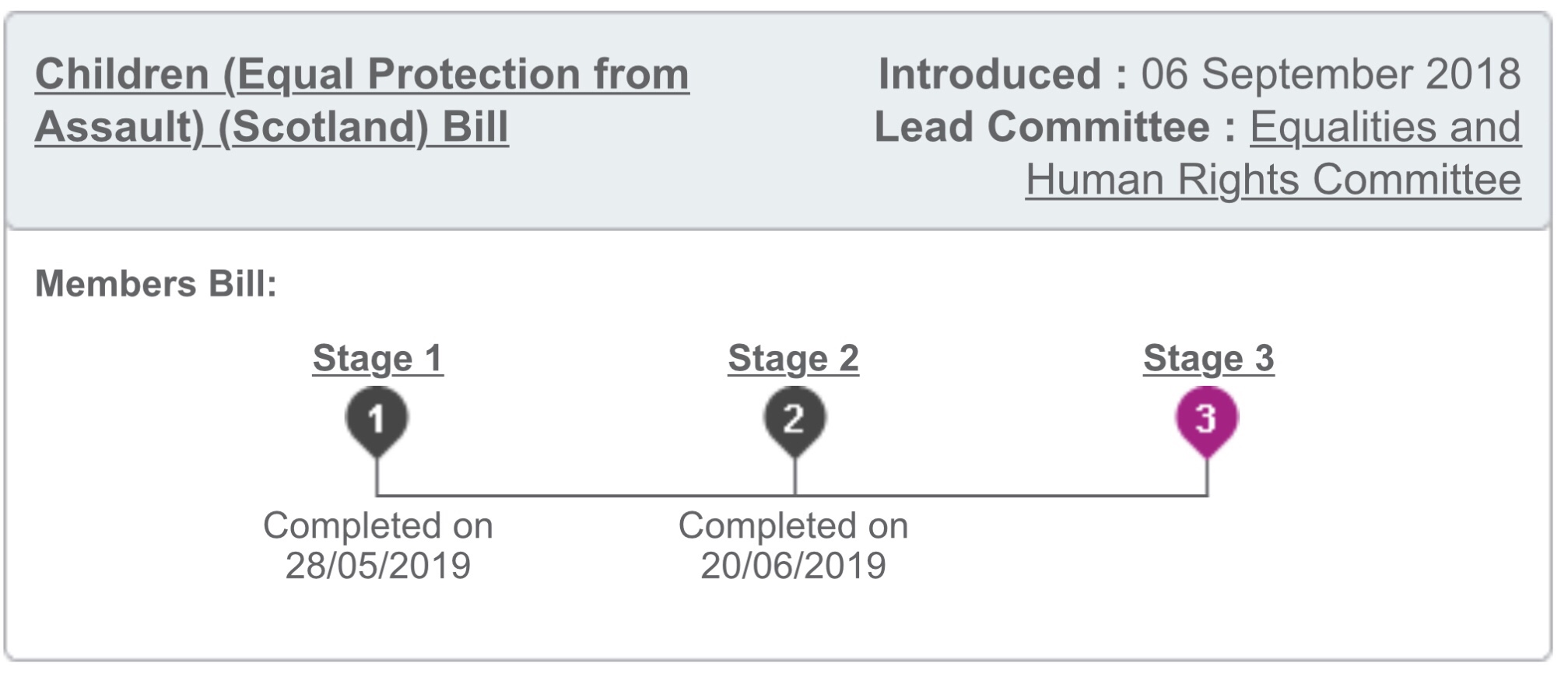1568x677 pixels.
Task: Click the Stage 1 heading link
Action: 377,359
